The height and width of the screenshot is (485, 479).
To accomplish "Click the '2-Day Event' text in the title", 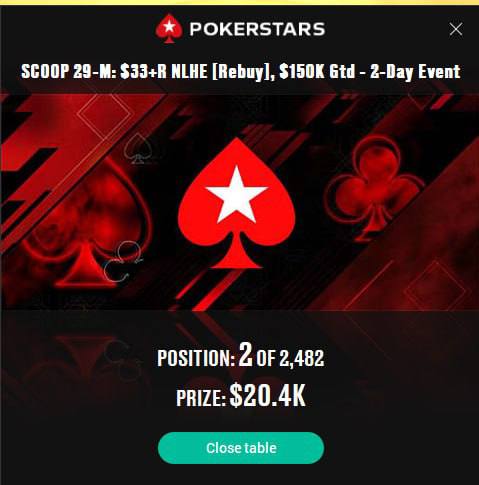I will tap(415, 72).
